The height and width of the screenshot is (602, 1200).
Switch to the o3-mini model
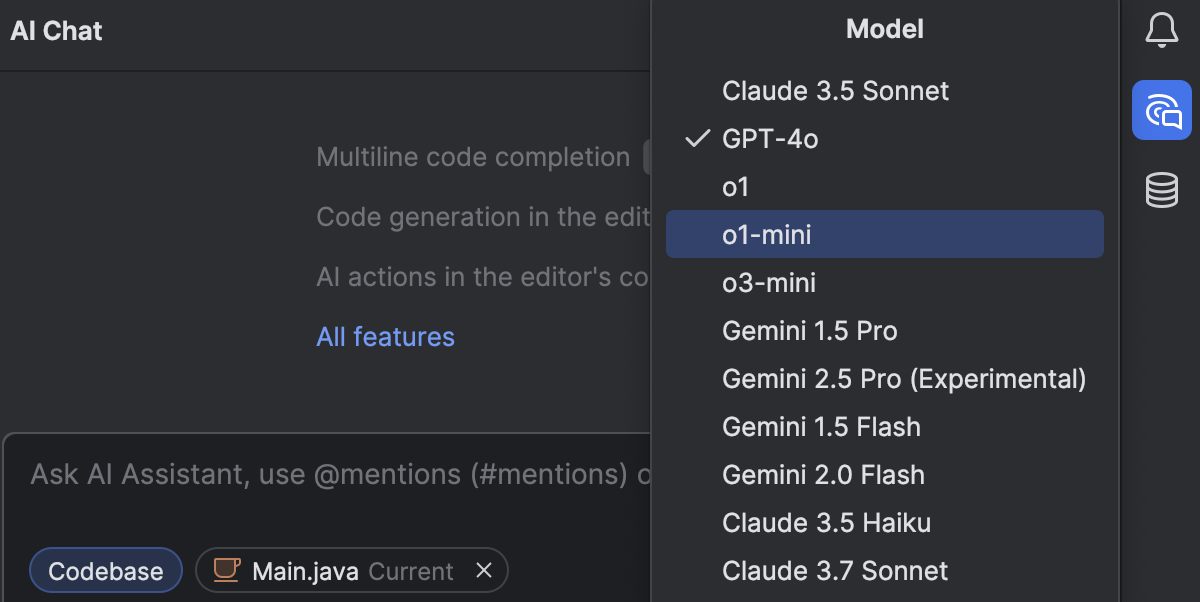(769, 283)
